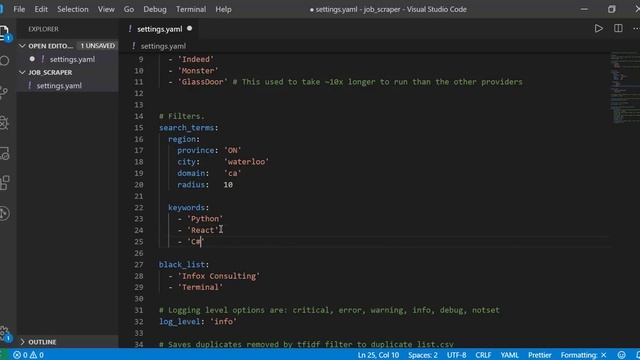
Task: Open Remote Explorer view in activity bar
Action: click(4, 153)
